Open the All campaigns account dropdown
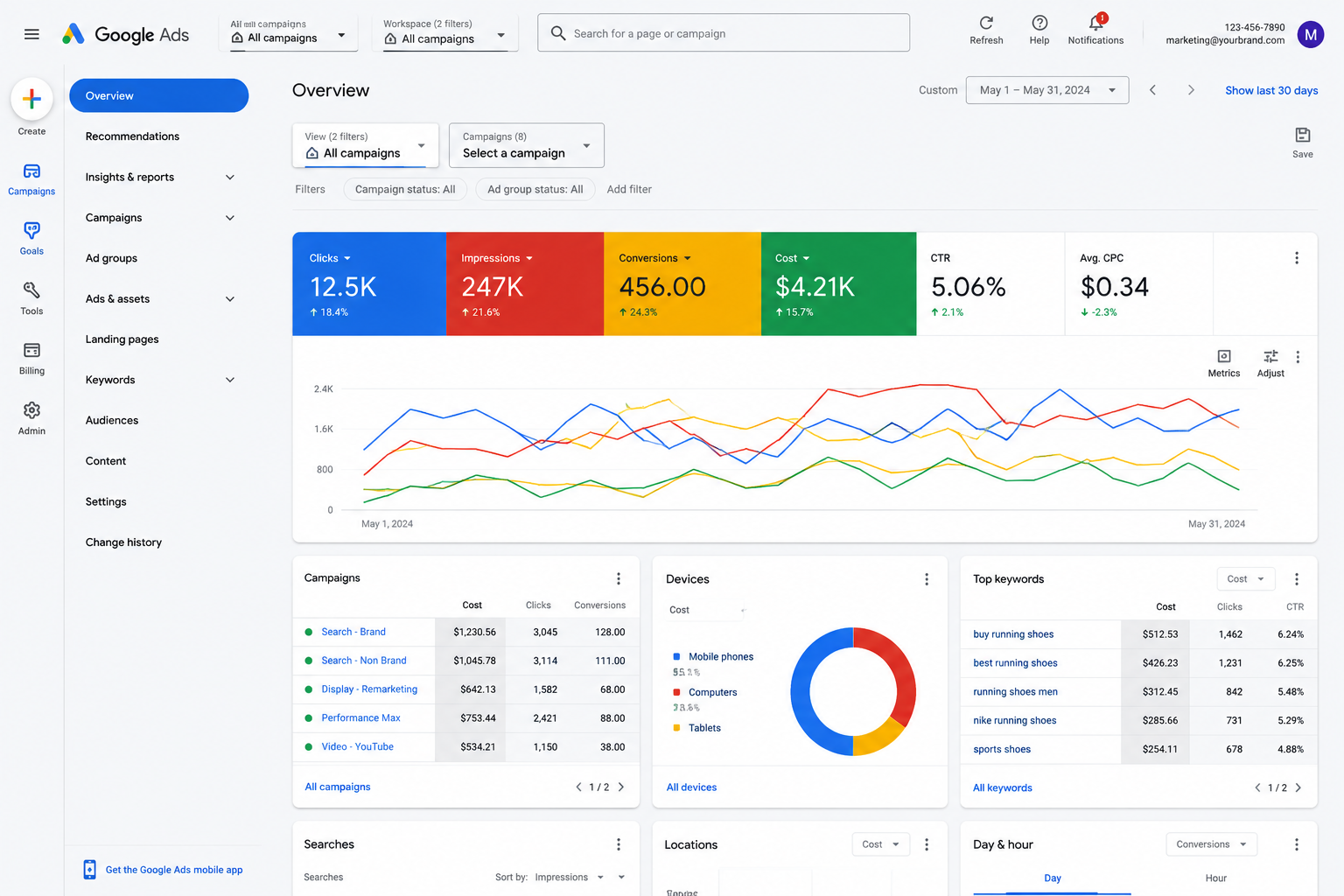Image resolution: width=1344 pixels, height=896 pixels. (x=288, y=32)
